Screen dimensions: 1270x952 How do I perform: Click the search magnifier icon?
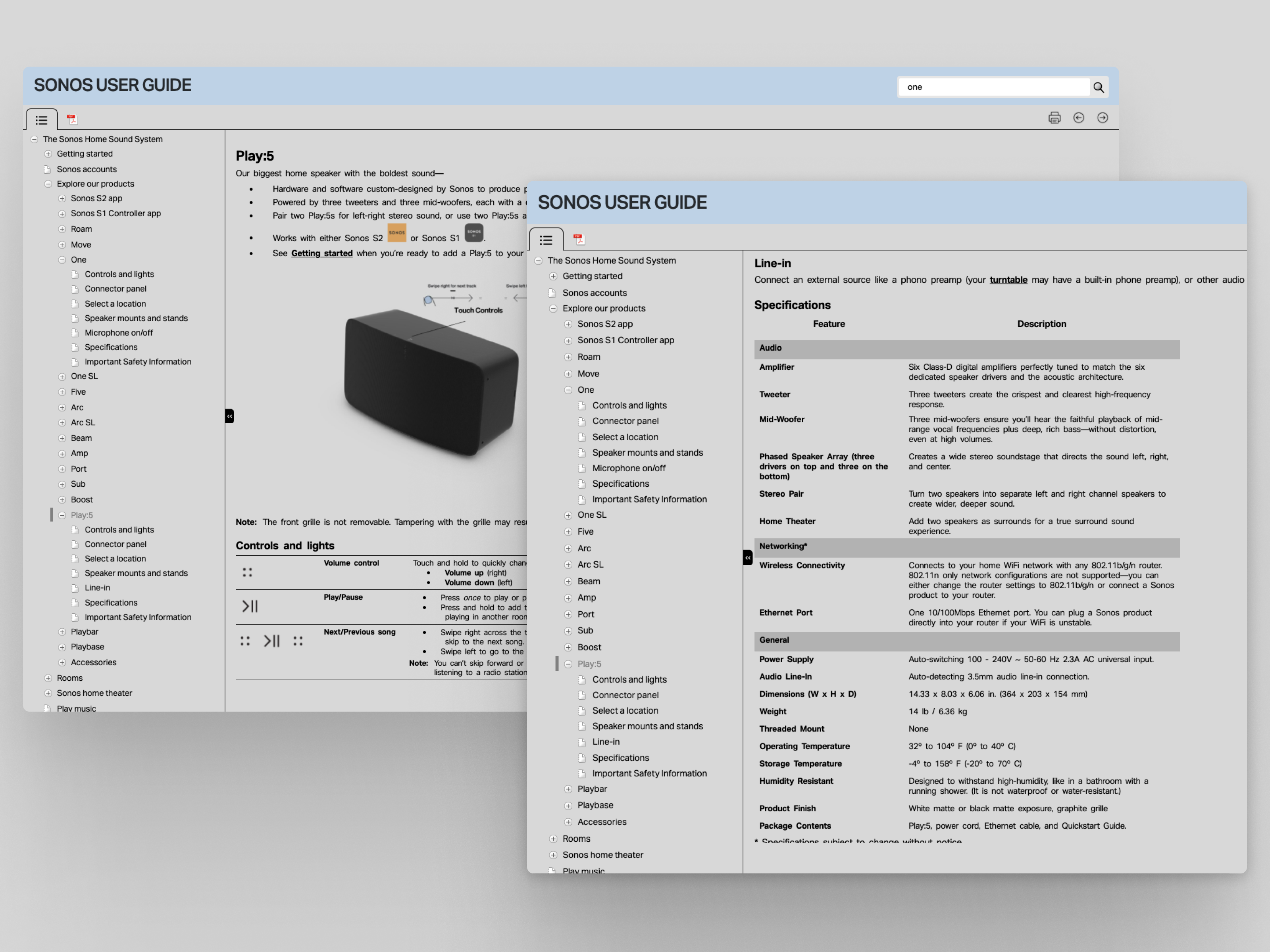pos(1098,87)
